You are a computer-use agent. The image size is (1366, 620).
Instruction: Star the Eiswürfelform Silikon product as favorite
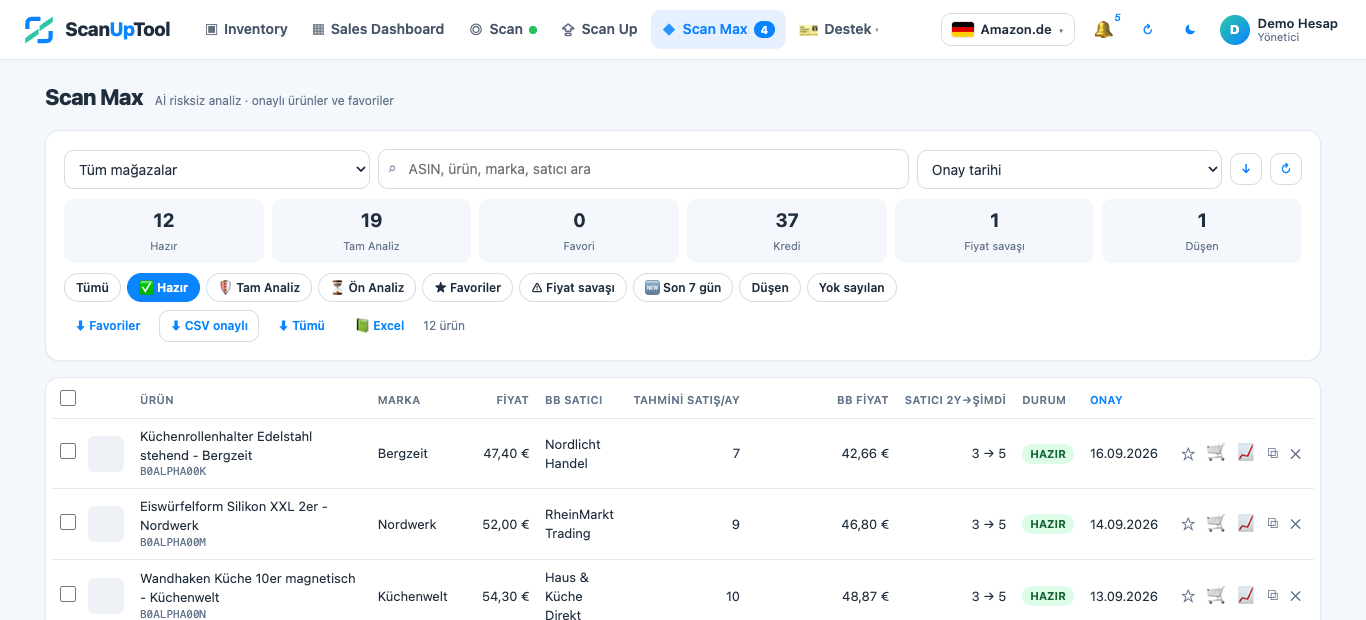1188,524
